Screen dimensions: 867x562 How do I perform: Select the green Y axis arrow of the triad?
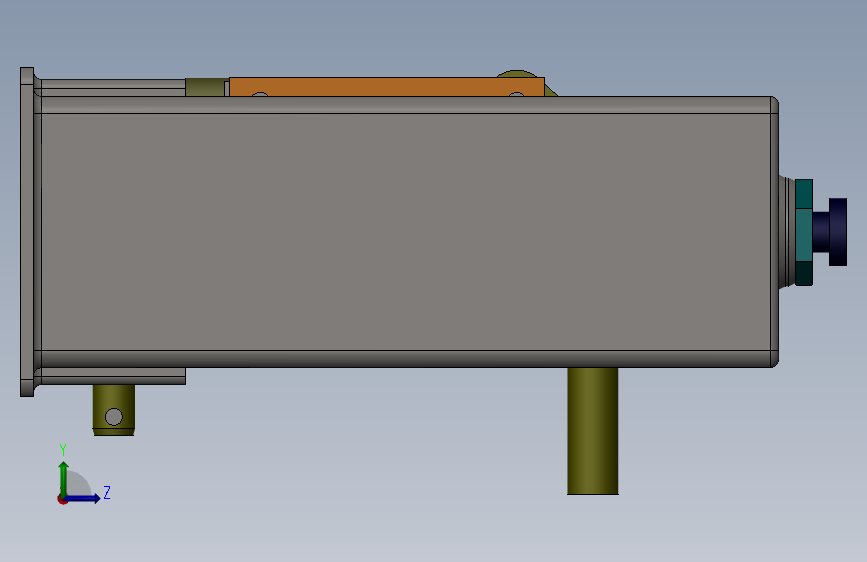(63, 478)
